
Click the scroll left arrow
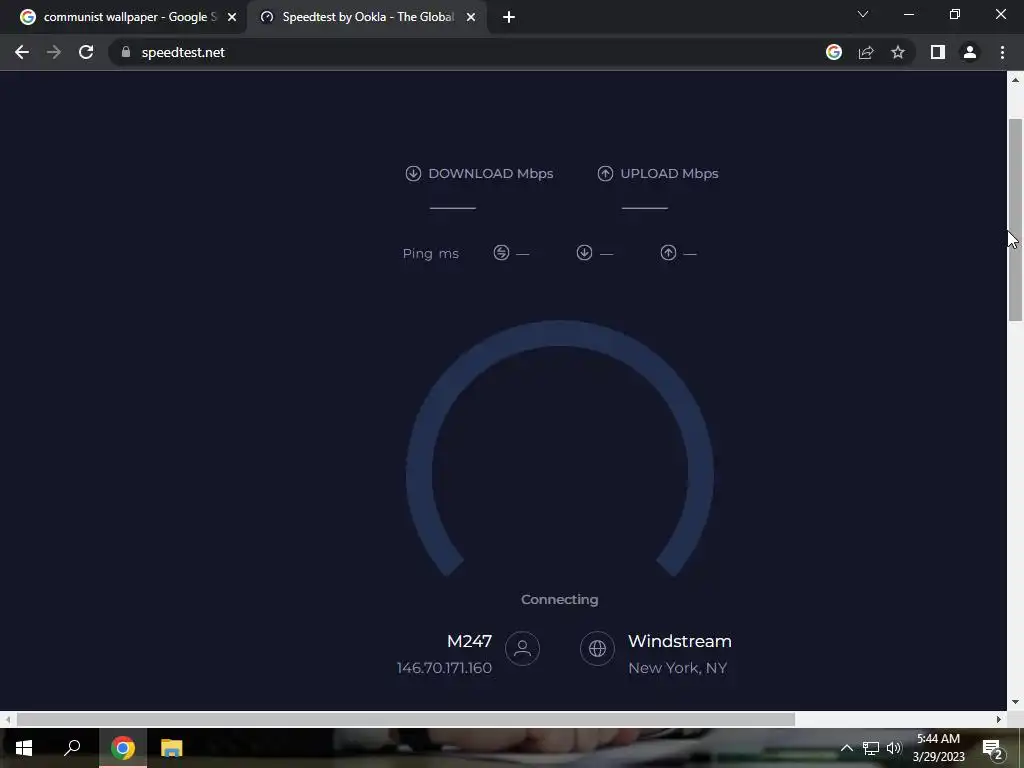[7, 719]
